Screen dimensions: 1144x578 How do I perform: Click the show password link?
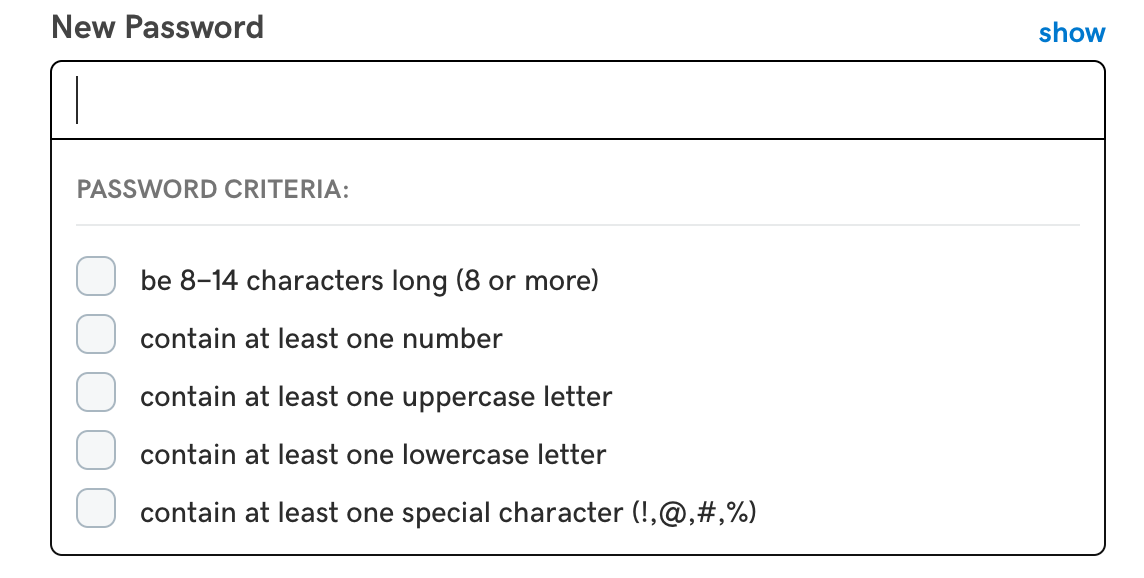pos(1071,33)
